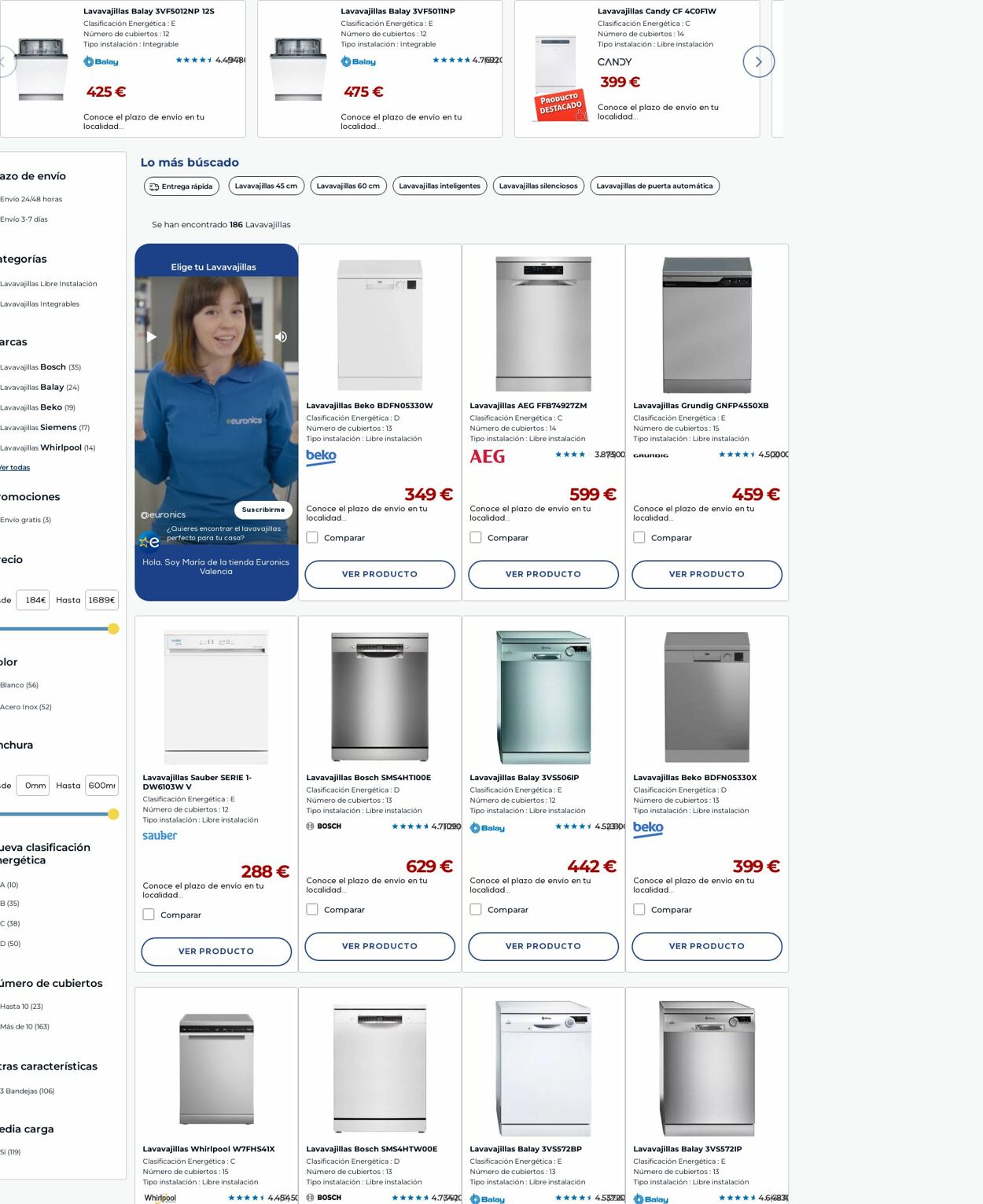Click the maximum price 1689€ field

point(101,600)
